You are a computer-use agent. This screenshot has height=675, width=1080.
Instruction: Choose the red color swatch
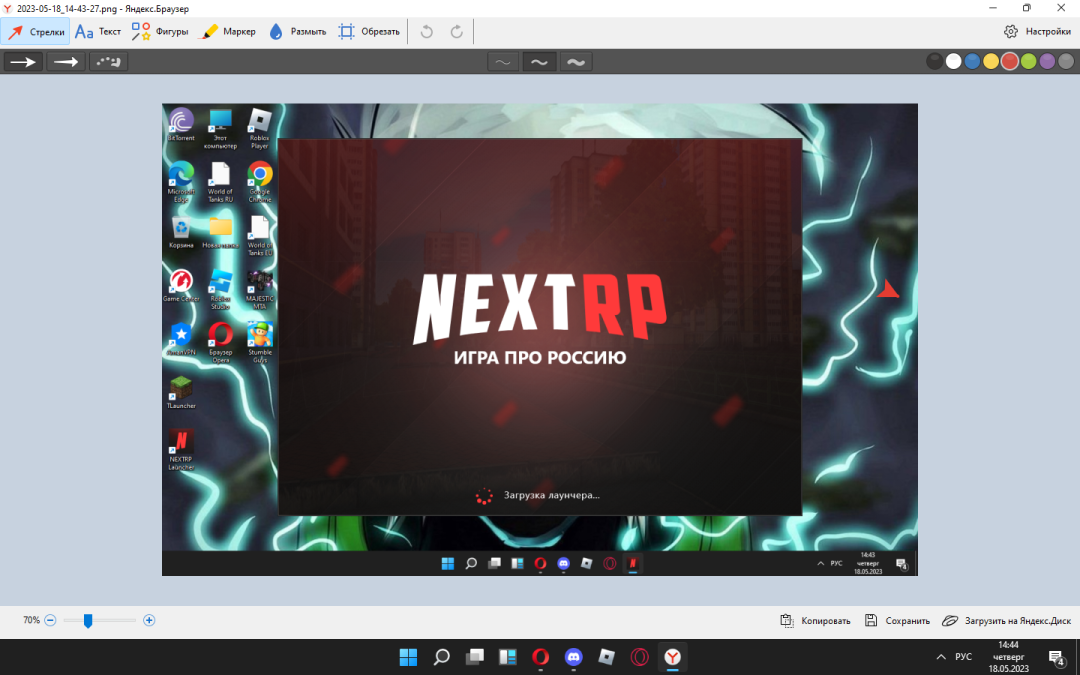click(1010, 62)
